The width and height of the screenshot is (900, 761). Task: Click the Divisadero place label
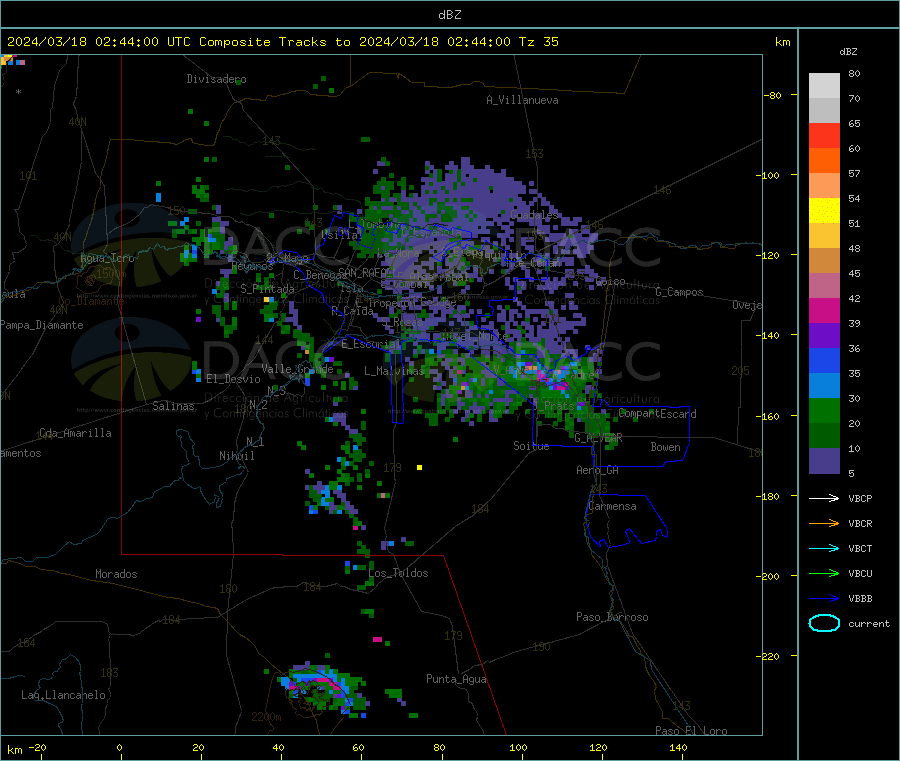(216, 79)
